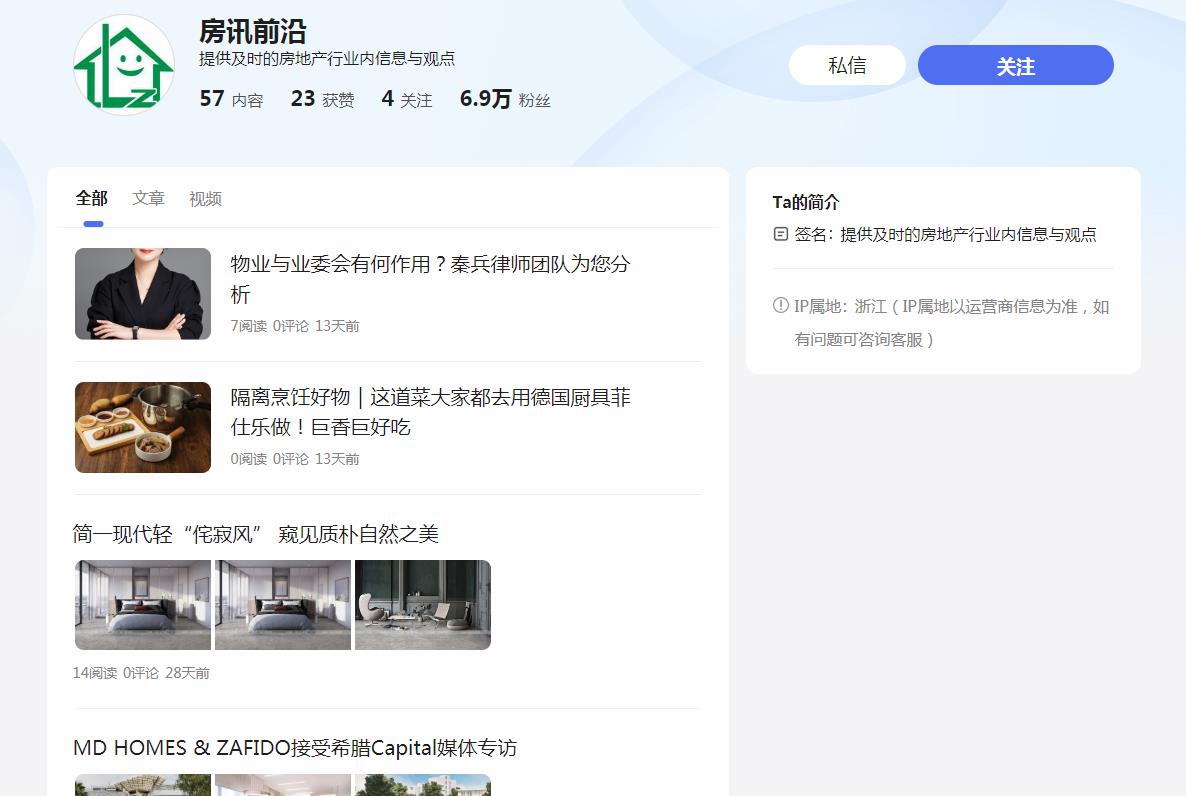
Task: Open lounge chair image of 侘寂风 post
Action: point(423,605)
